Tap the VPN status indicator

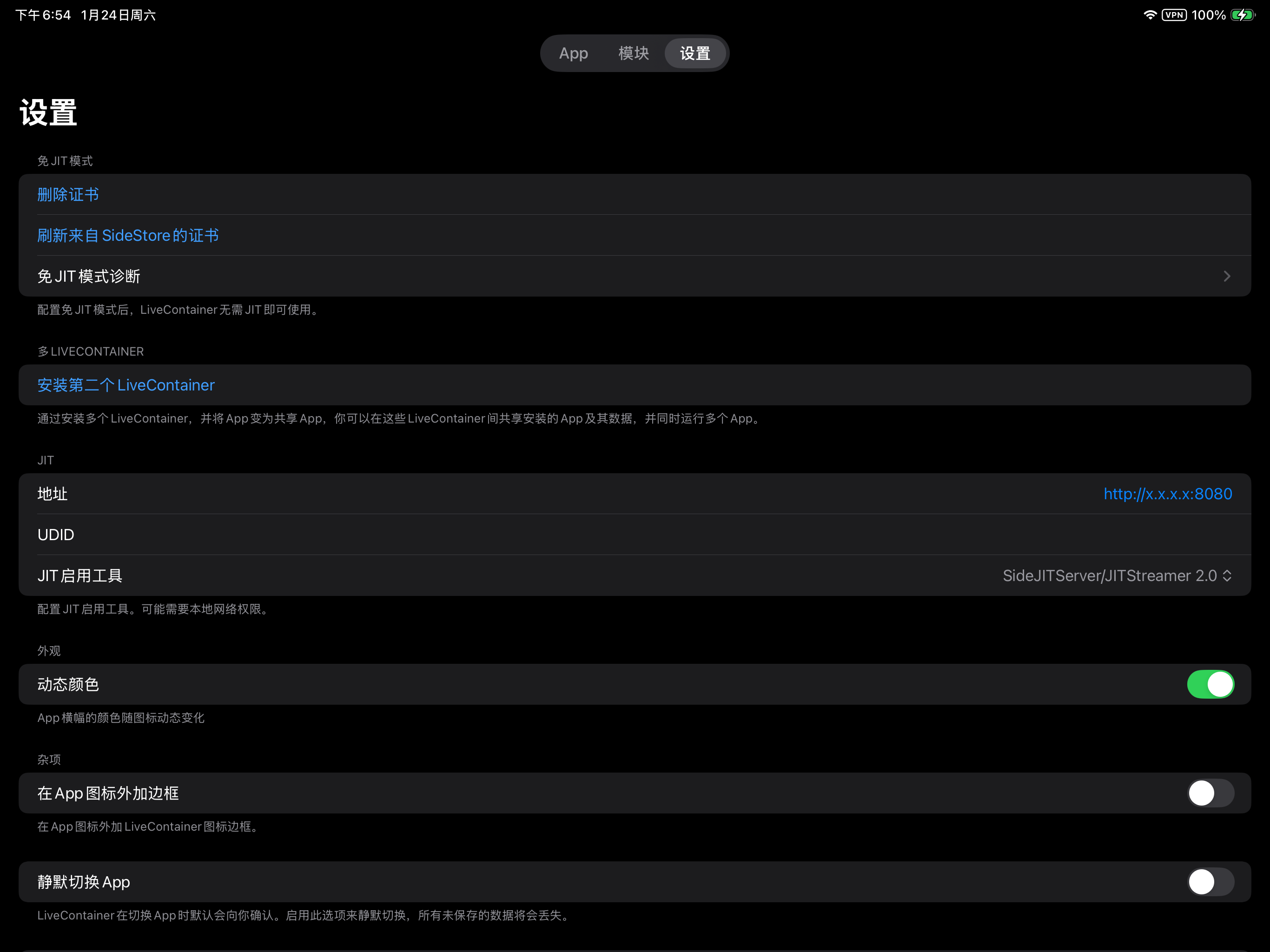pos(1174,15)
